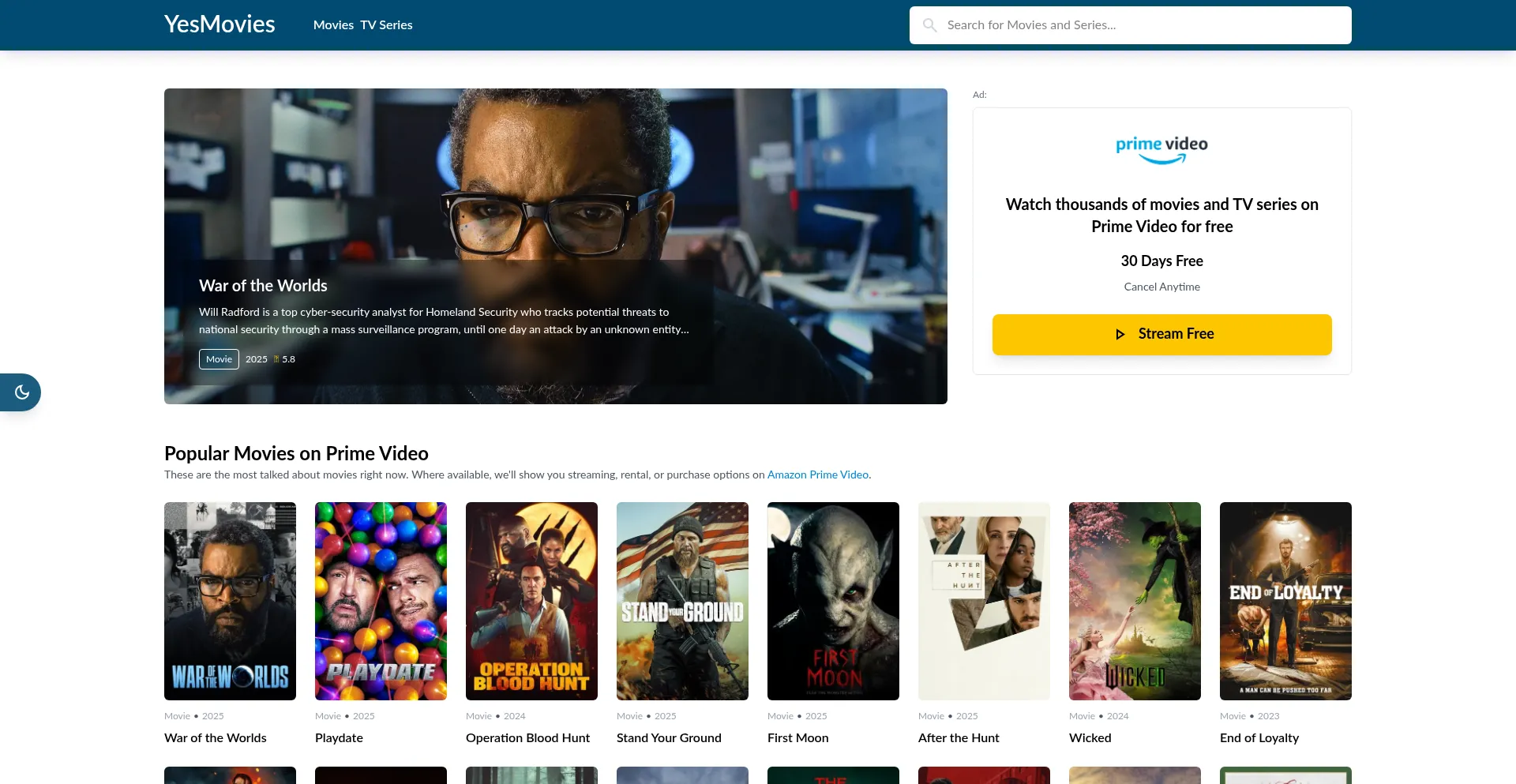This screenshot has height=784, width=1516.
Task: Open the After the Hunt poster
Action: pos(984,601)
